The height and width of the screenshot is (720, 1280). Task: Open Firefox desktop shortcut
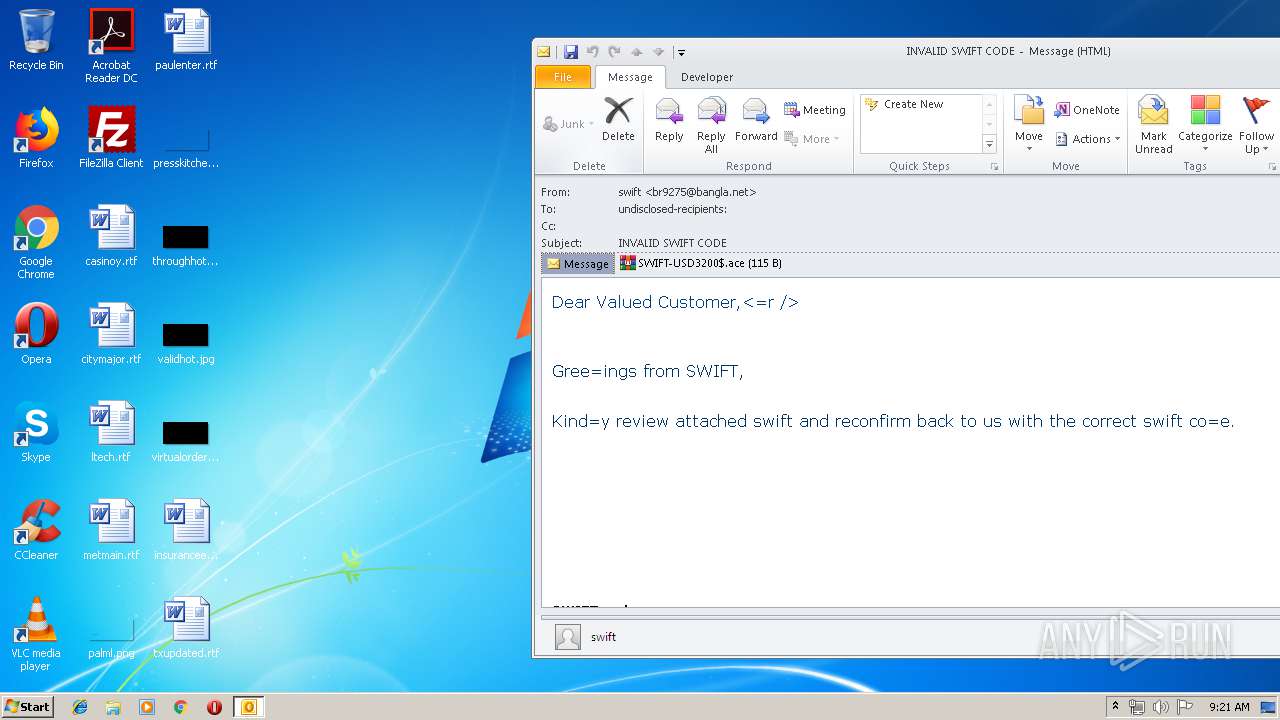pos(36,138)
